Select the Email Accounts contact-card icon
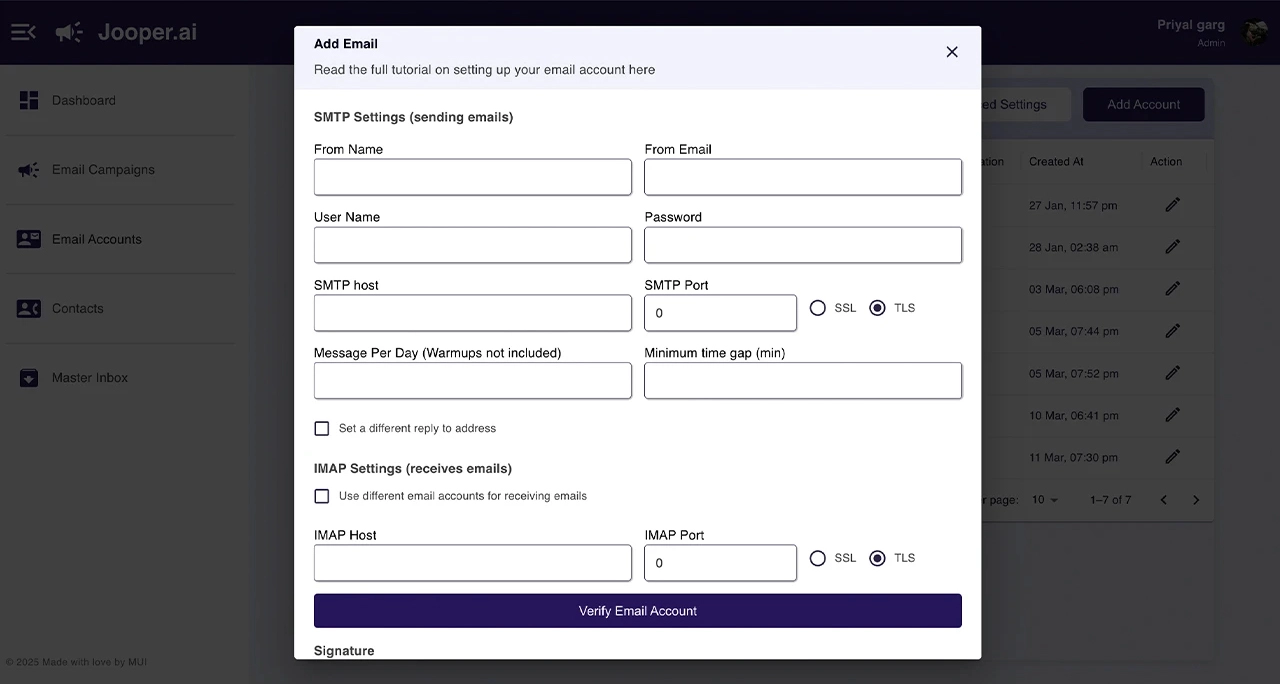Screen dimensions: 1280x684 click(29, 238)
